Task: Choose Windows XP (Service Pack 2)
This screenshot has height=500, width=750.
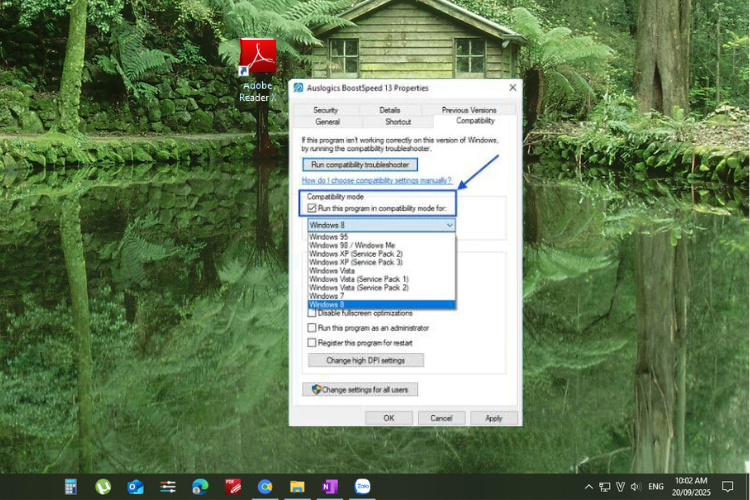Action: 381,254
